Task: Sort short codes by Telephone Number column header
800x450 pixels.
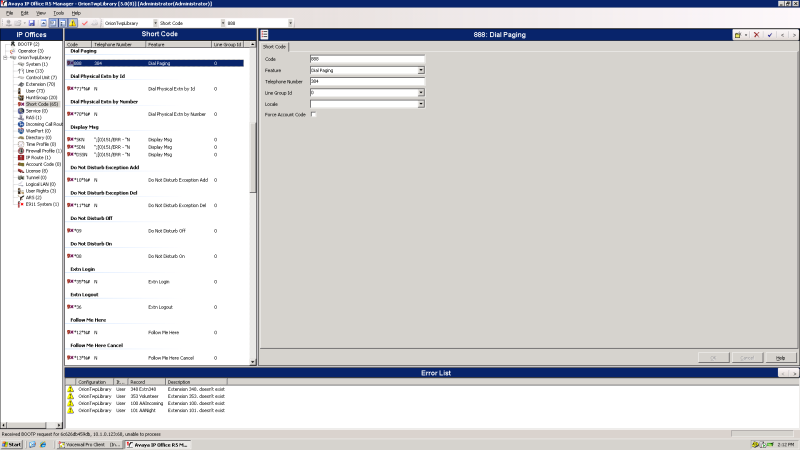Action: click(x=118, y=44)
